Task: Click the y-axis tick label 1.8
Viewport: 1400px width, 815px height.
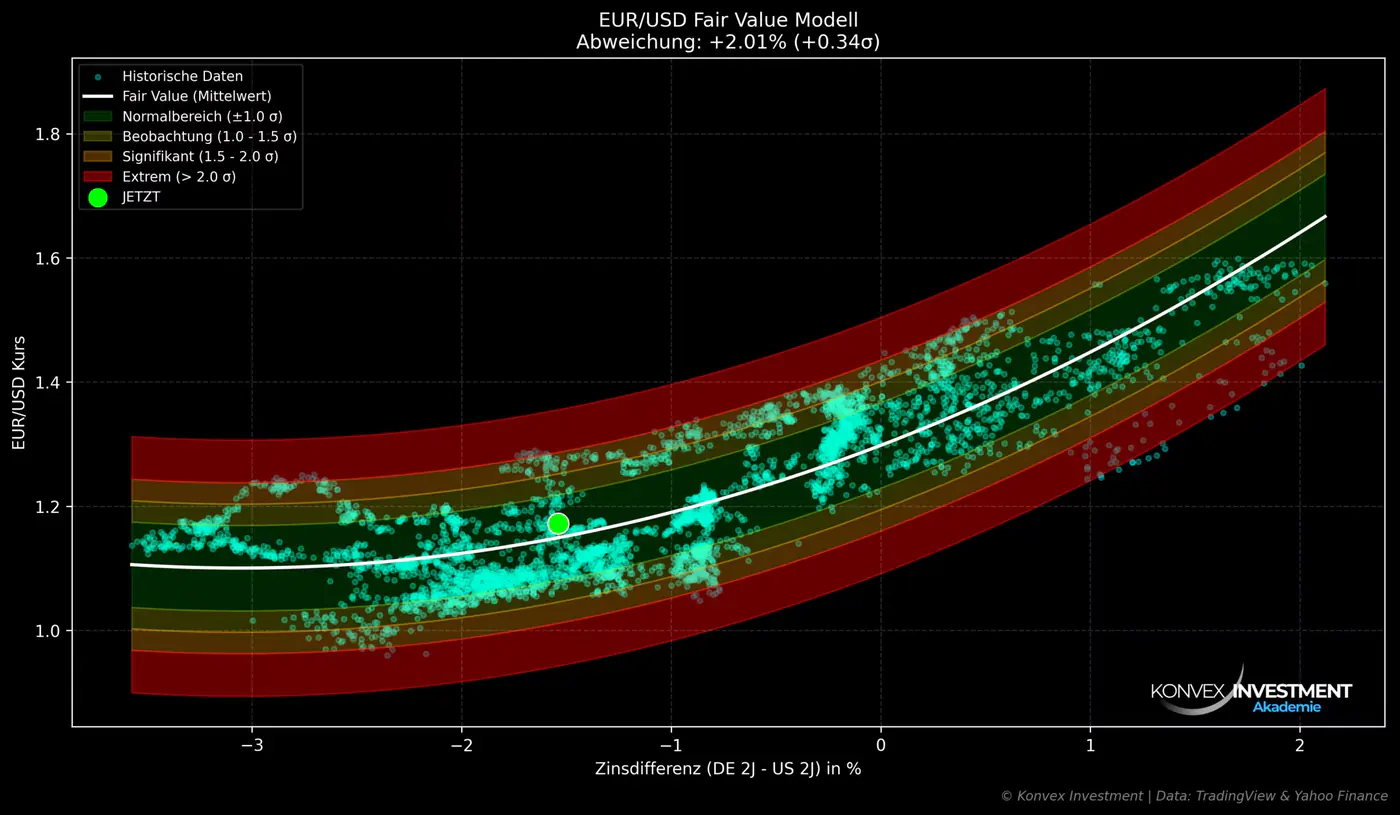Action: tap(46, 134)
